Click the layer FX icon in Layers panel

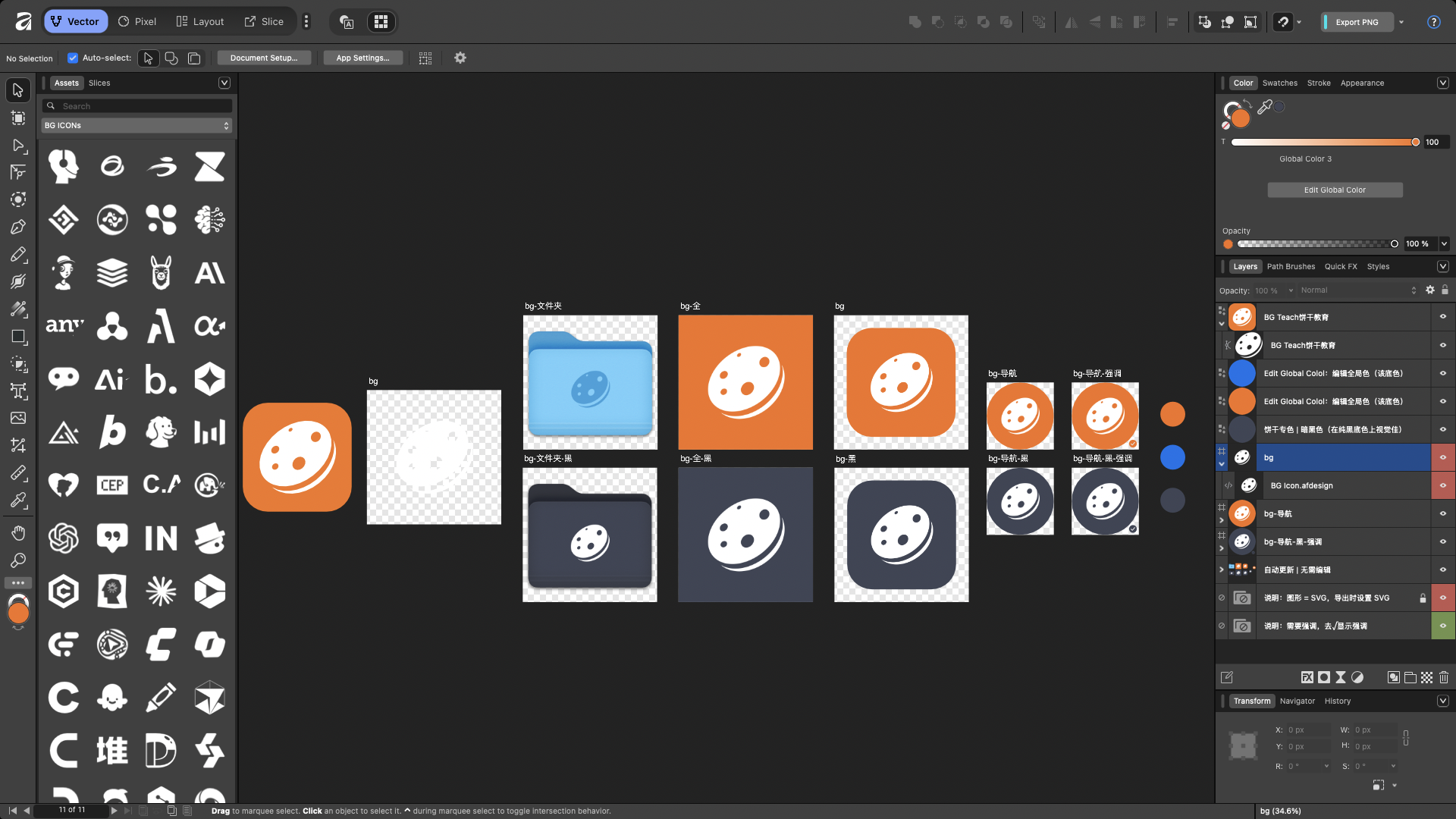pos(1307,677)
